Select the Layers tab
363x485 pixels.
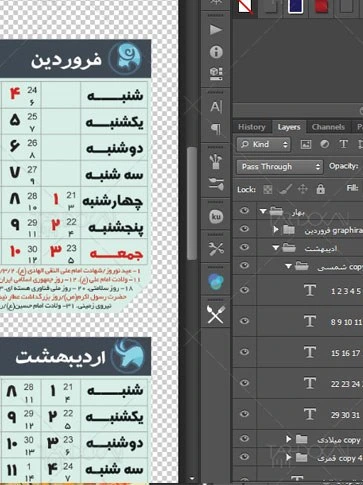(289, 127)
